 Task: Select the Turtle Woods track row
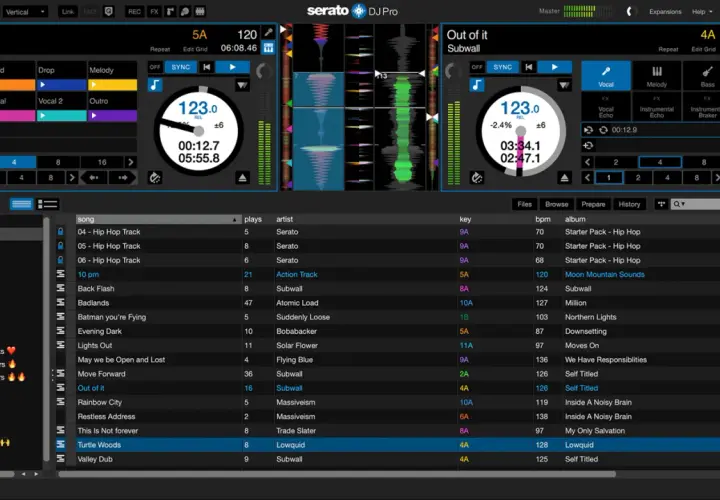[388, 445]
